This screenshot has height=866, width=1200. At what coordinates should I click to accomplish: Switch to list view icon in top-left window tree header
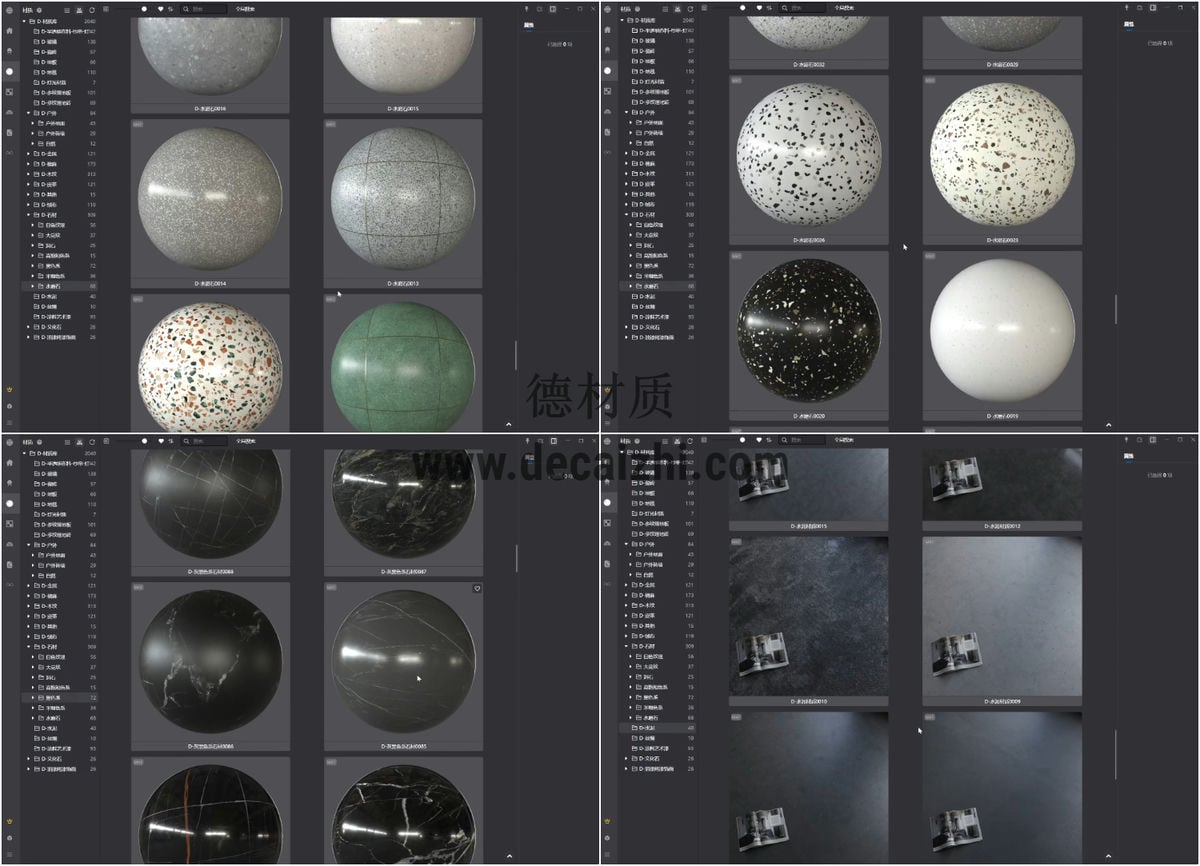click(x=67, y=8)
